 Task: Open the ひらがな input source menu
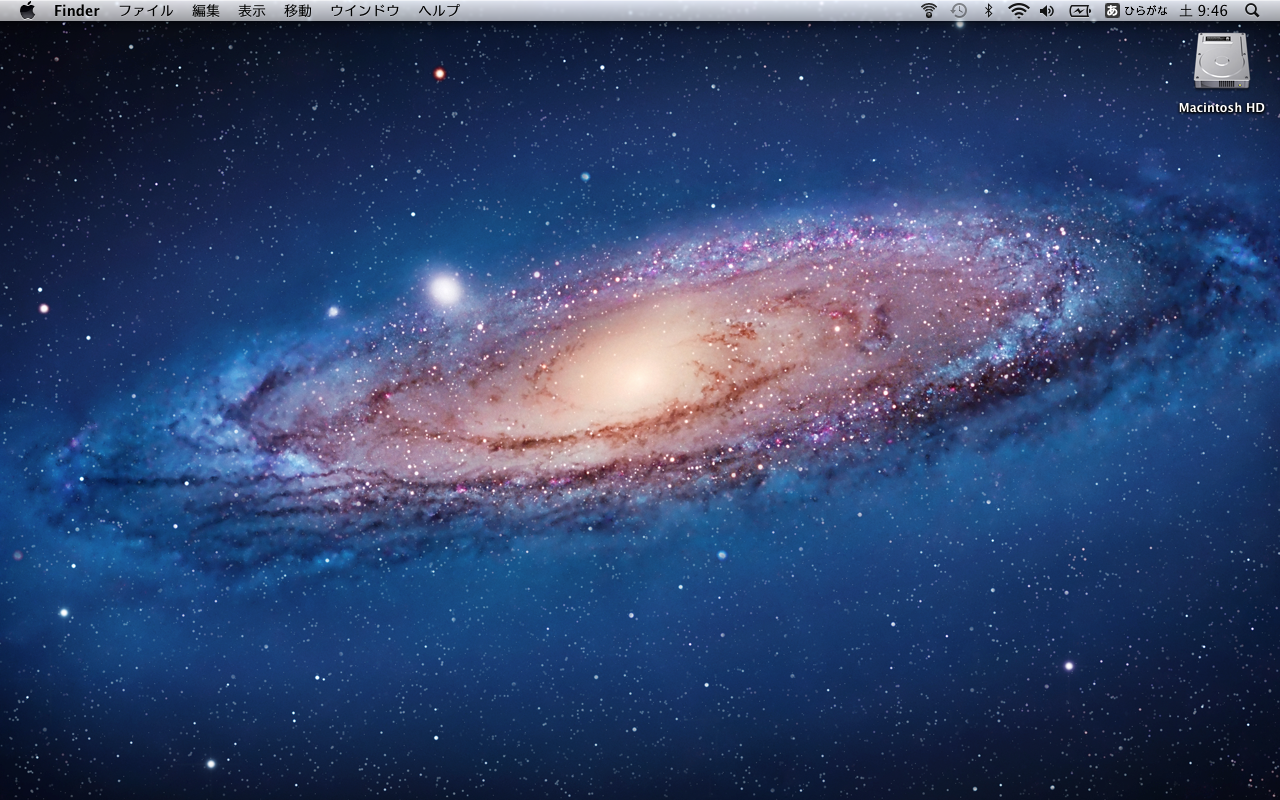tap(1136, 10)
